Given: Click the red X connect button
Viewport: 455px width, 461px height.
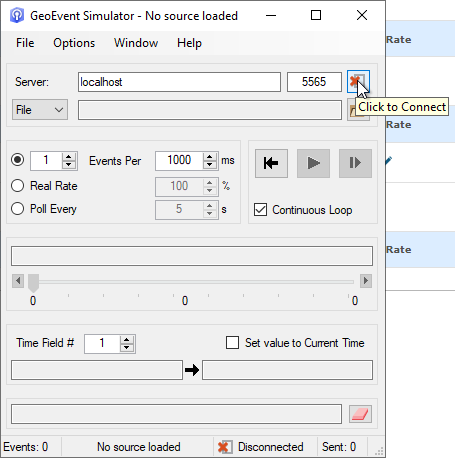Looking at the screenshot, I should click(358, 81).
